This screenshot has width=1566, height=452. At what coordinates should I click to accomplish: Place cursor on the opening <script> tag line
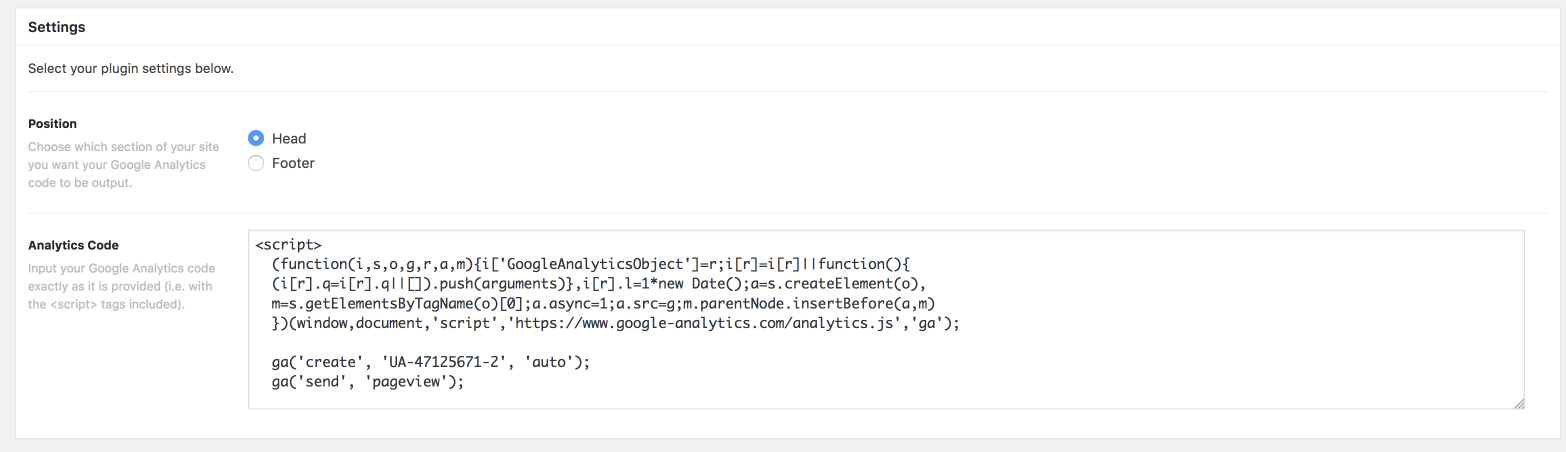coord(288,244)
